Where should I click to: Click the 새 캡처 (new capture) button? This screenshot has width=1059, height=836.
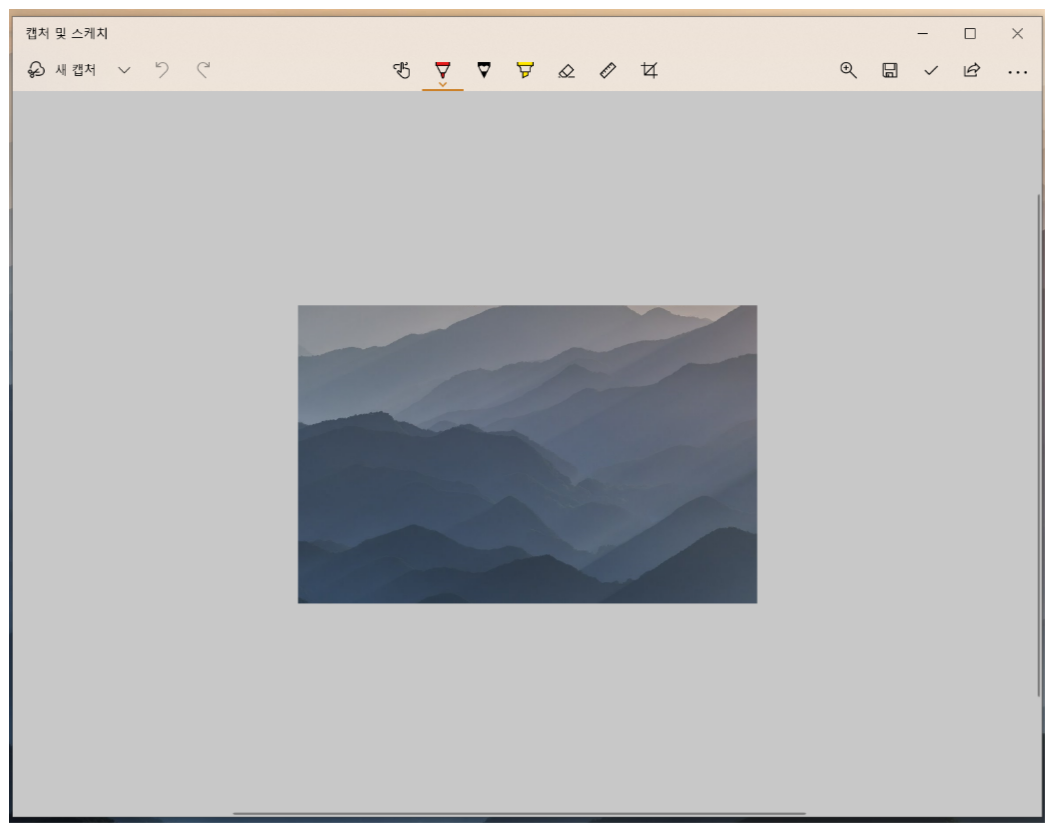61,70
